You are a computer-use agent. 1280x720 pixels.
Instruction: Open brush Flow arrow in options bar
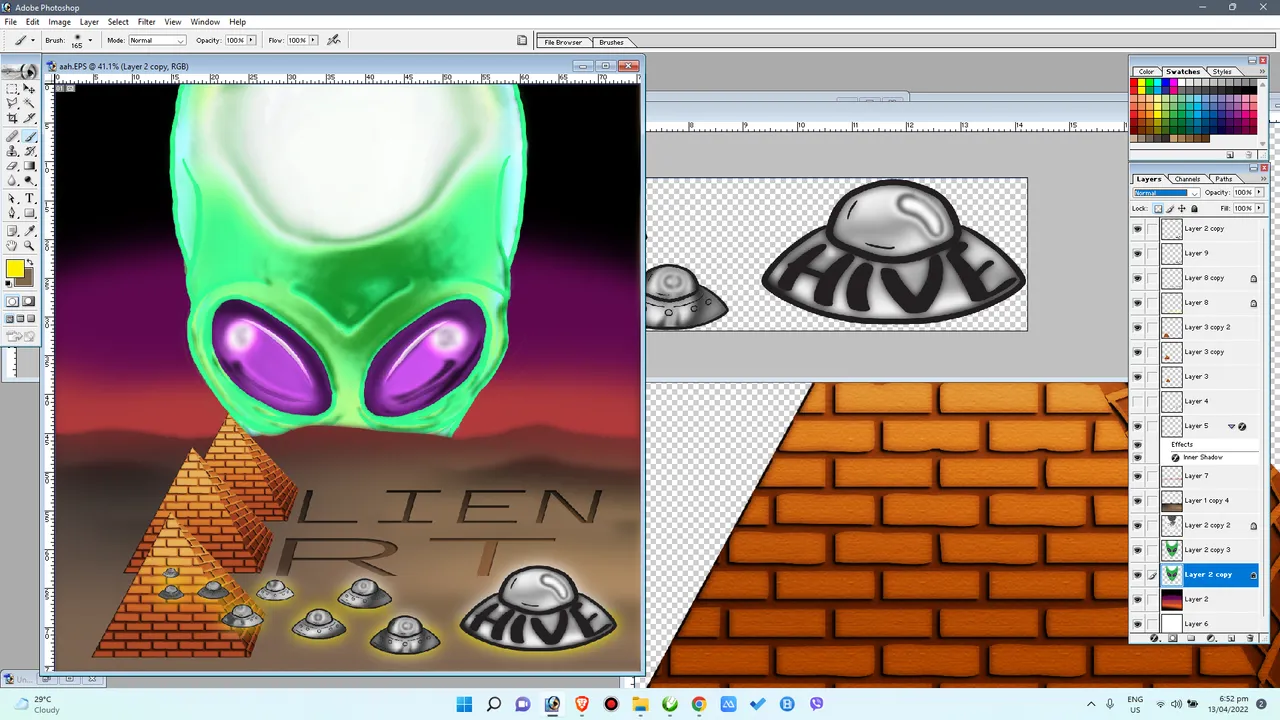coord(313,40)
